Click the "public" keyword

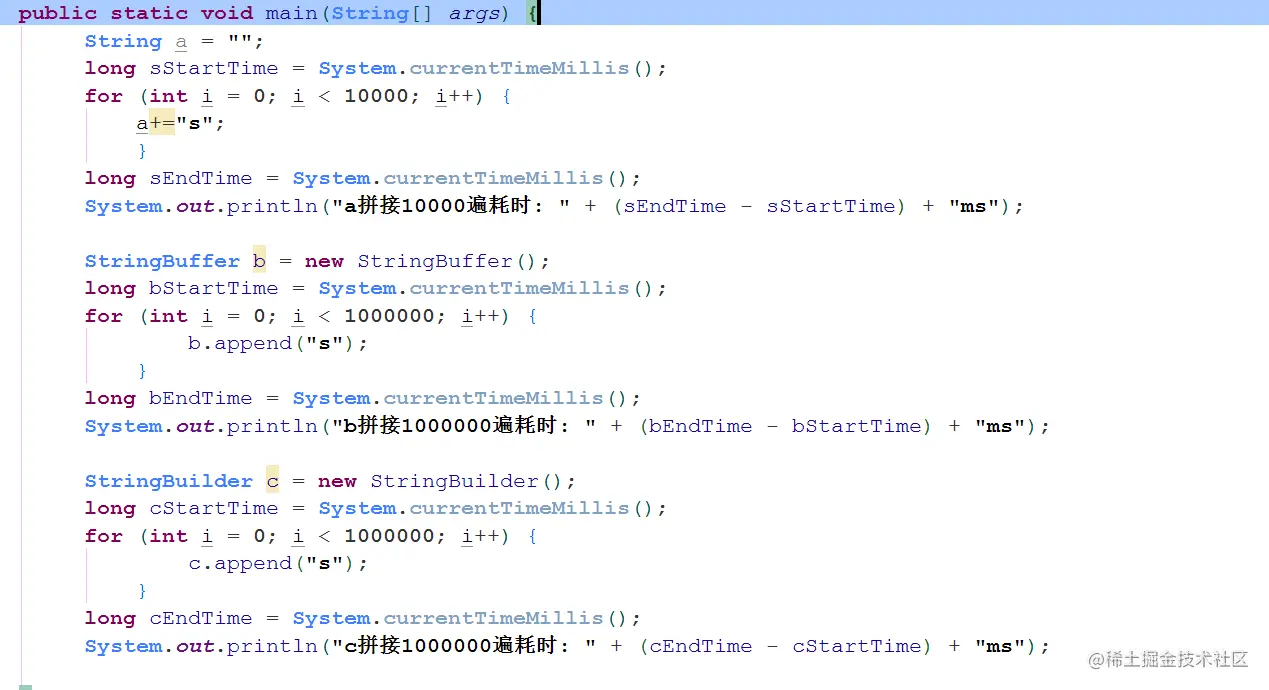(56, 14)
